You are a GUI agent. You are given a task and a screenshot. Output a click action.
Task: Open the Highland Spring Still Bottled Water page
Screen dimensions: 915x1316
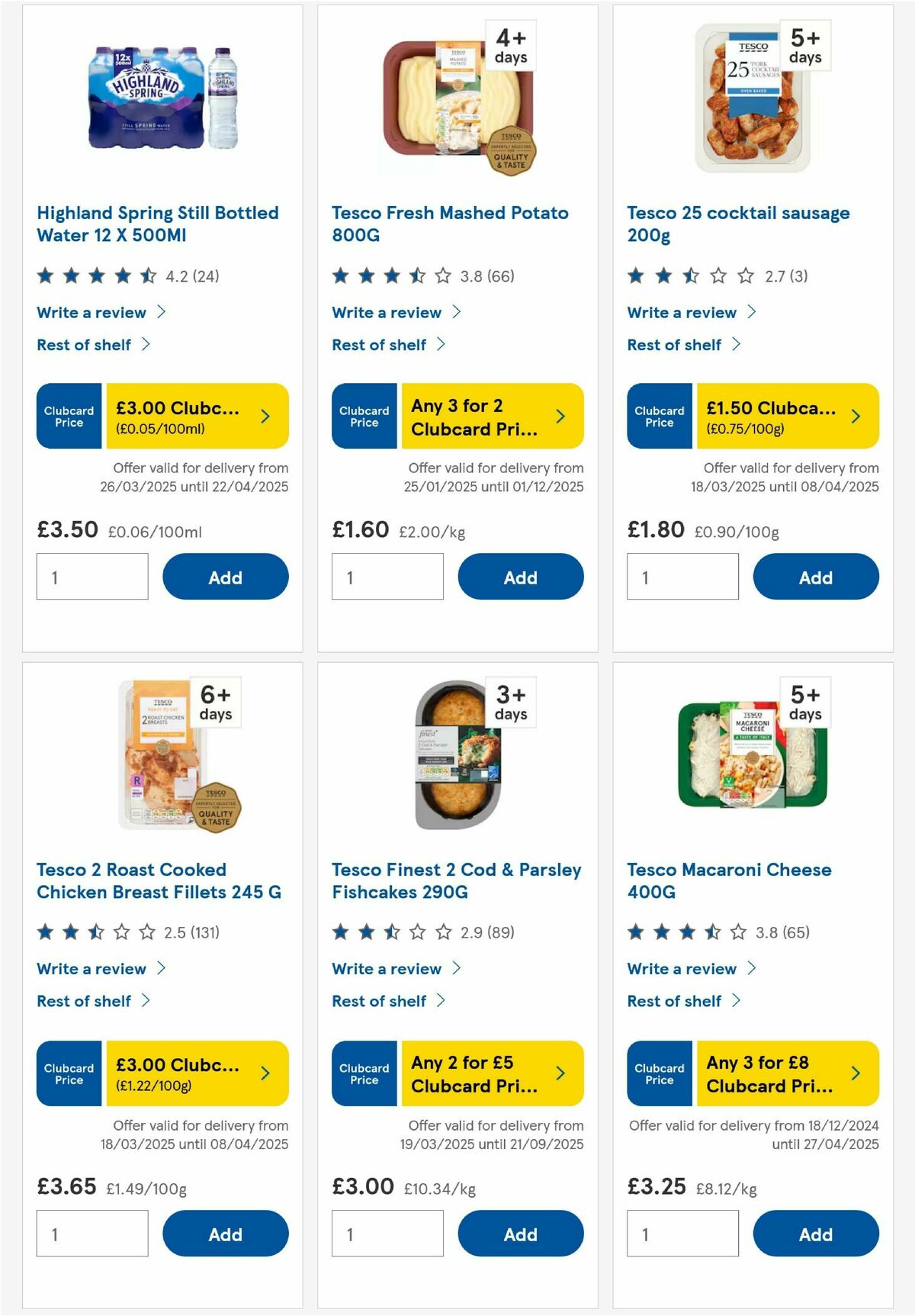coord(157,224)
